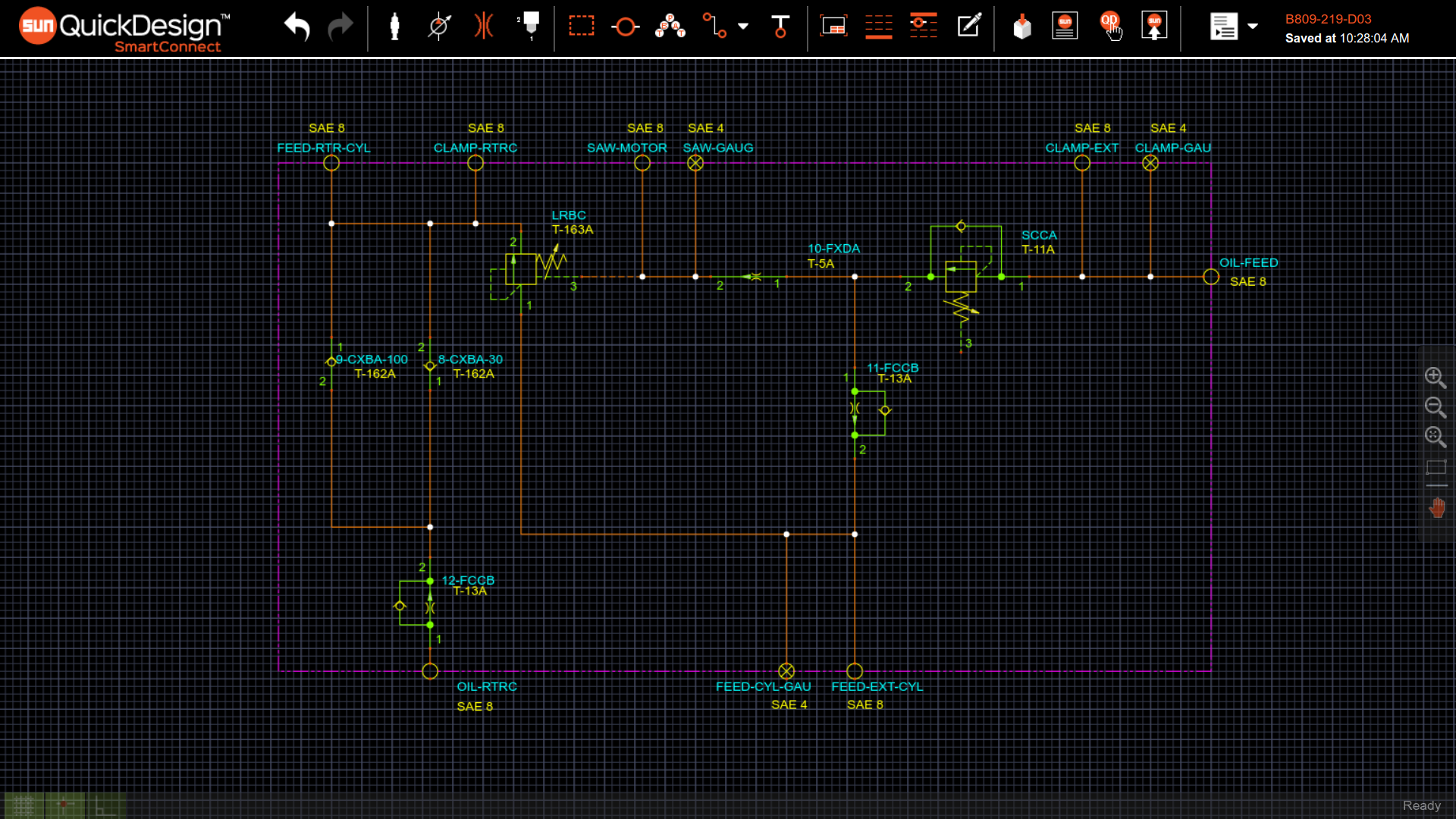
Task: Toggle snap-to-point in bottom bar
Action: [x=64, y=805]
